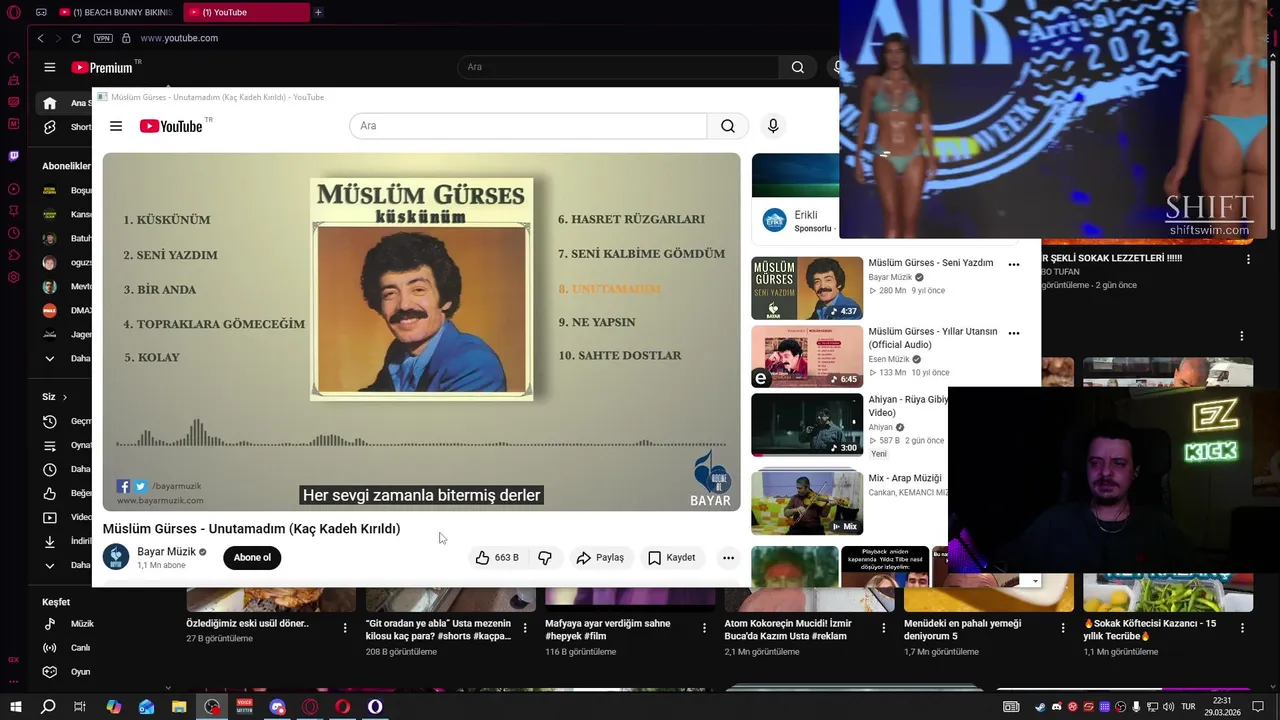
Task: Open Seni Yazdım suggested video thumbnail
Action: tap(807, 288)
